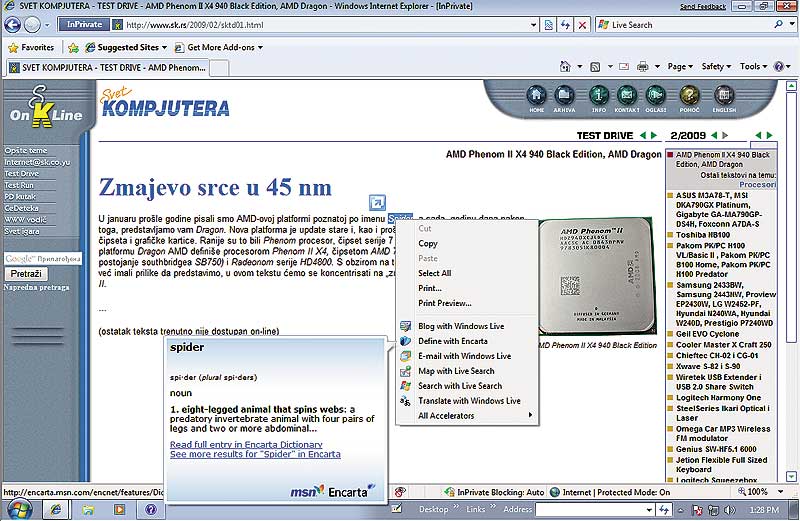Choose Blog with Windows Live
The height and width of the screenshot is (521, 800).
point(467,326)
